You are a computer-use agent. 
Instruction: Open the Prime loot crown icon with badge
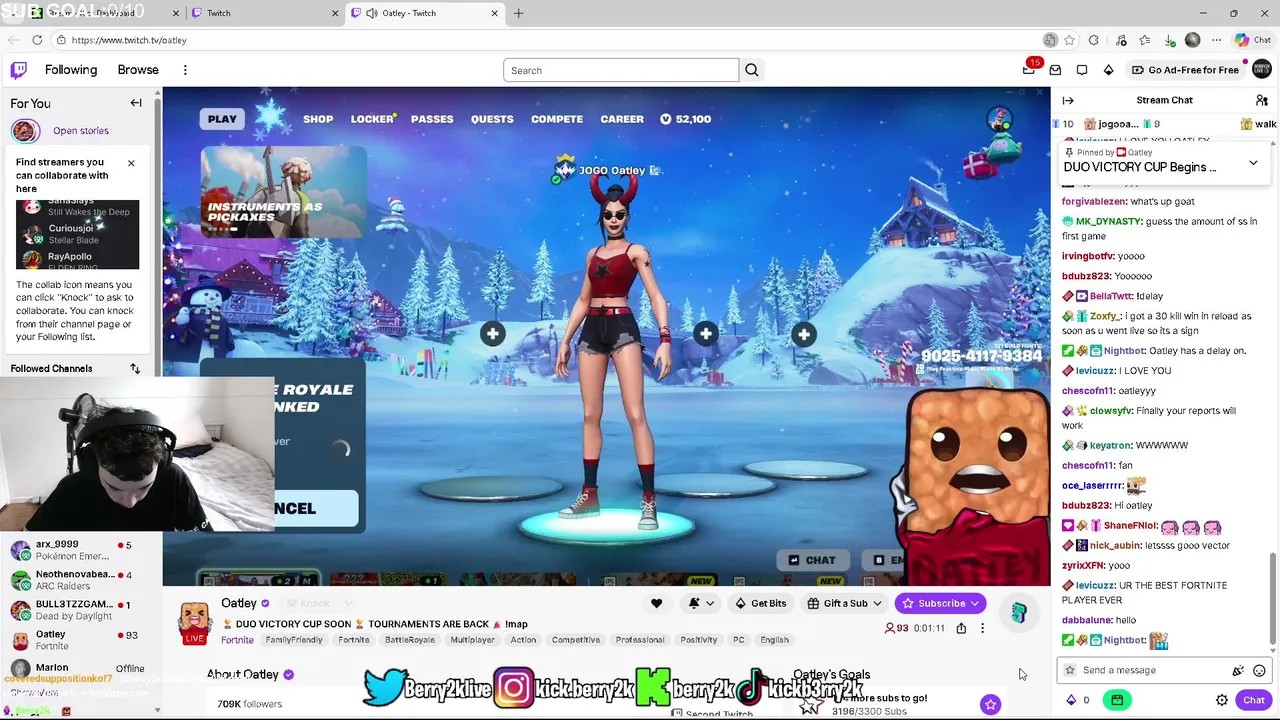click(x=1030, y=68)
